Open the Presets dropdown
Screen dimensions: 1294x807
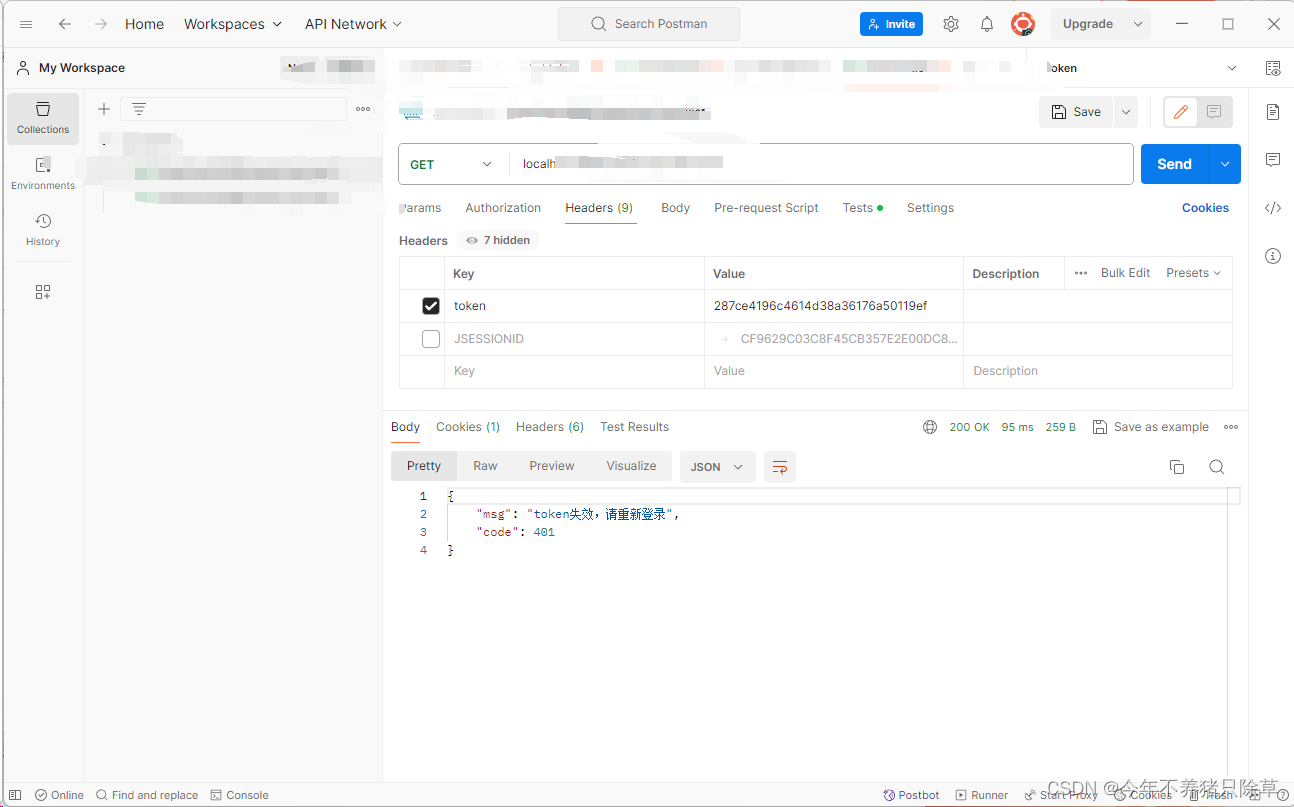1194,273
